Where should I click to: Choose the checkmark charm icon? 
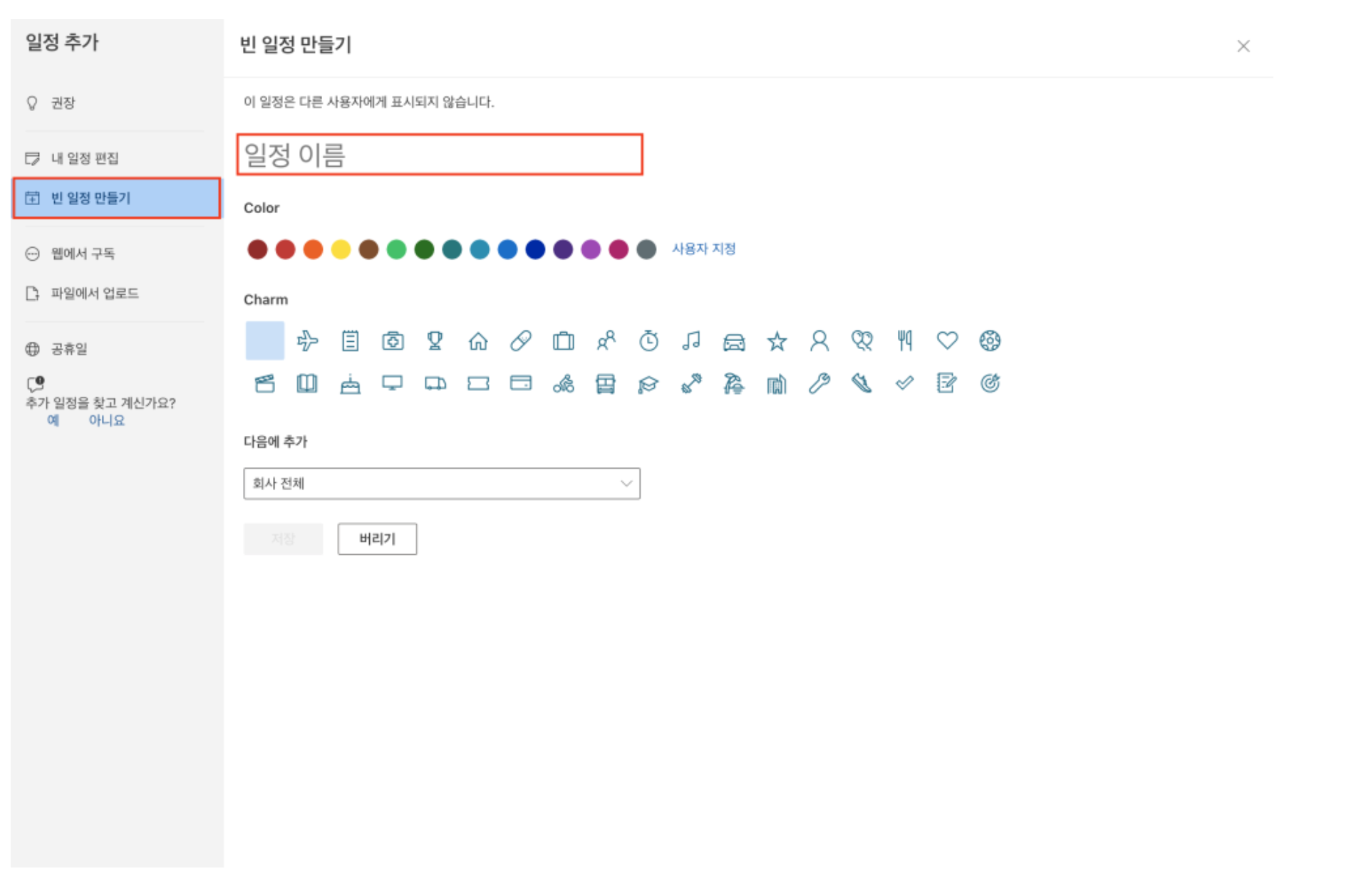pos(905,384)
